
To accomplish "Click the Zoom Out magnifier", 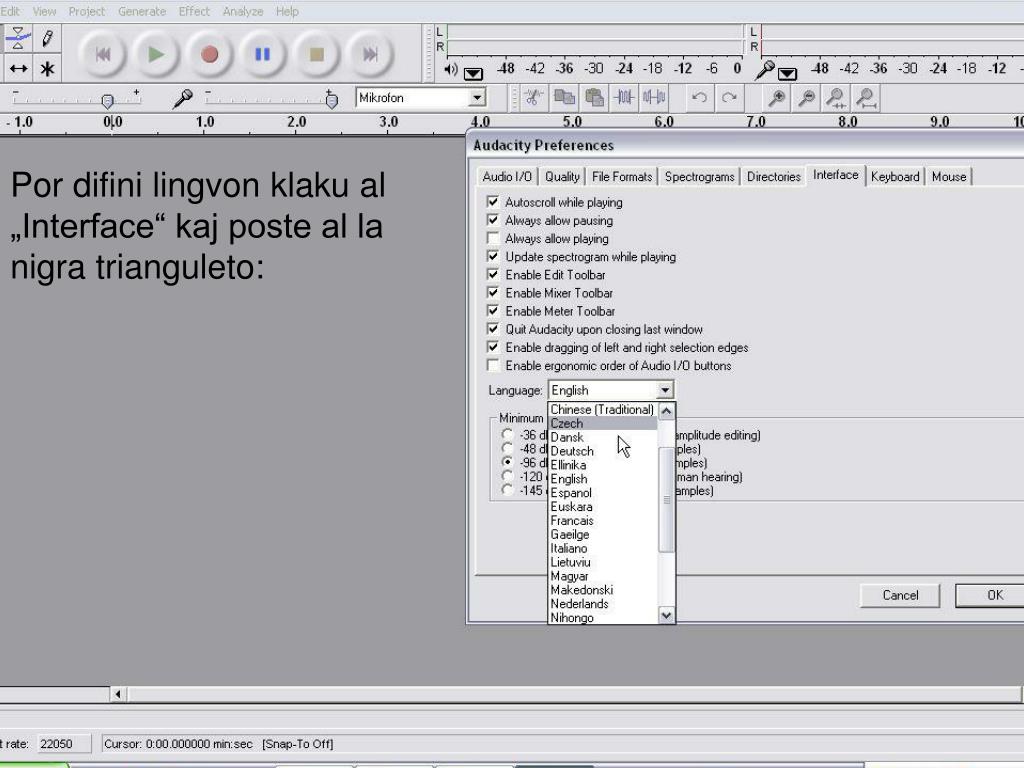I will point(807,98).
